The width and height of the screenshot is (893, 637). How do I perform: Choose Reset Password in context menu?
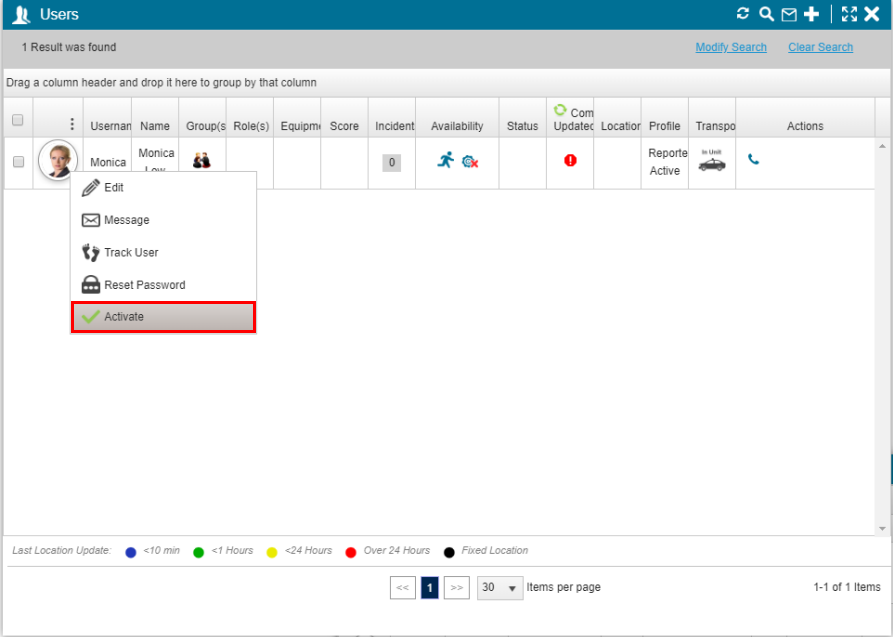click(x=144, y=285)
